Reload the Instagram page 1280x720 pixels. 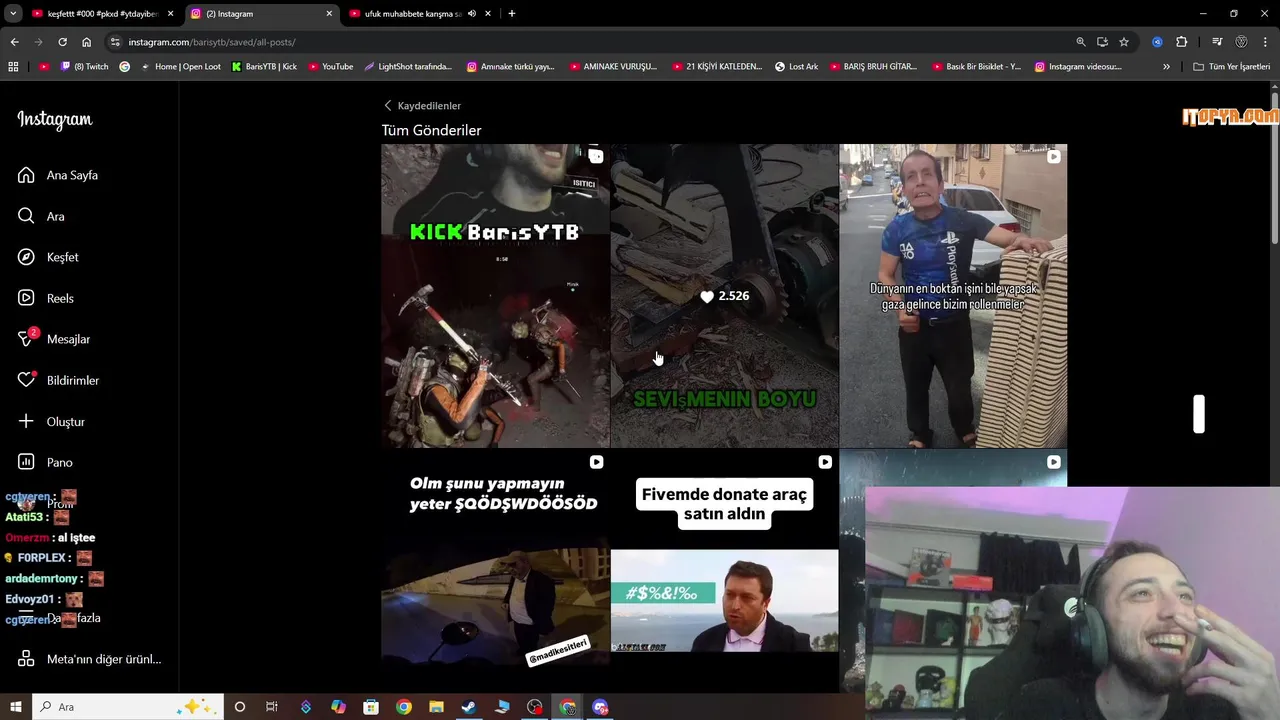[x=62, y=42]
